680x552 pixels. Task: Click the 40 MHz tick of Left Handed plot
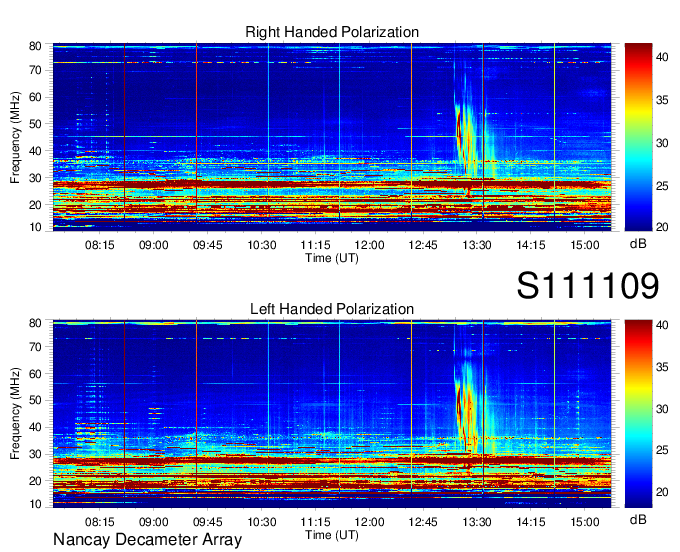point(35,428)
